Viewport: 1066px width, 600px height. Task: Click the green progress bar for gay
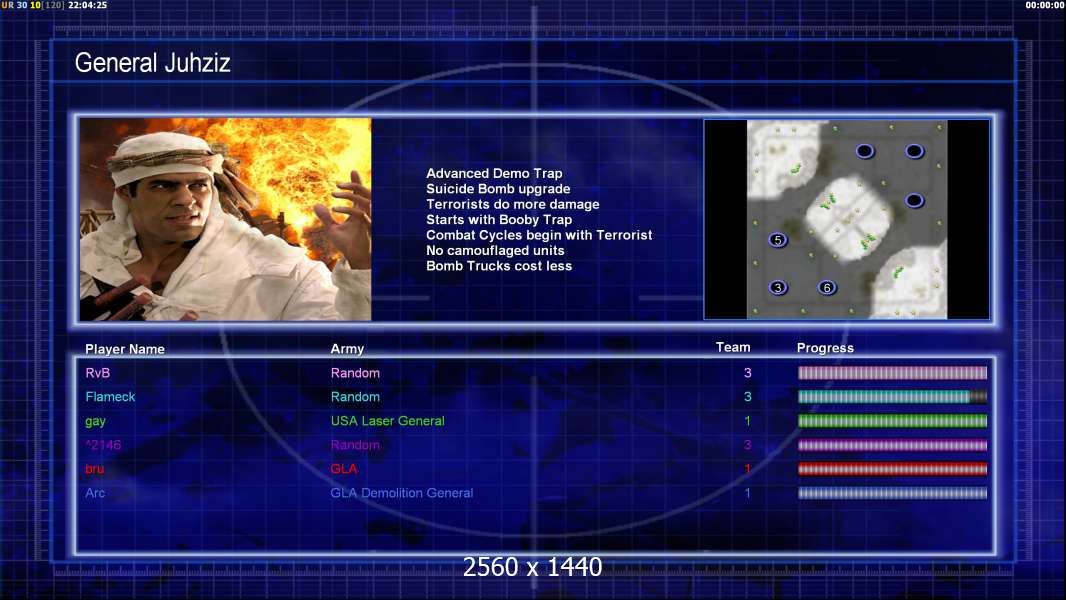click(892, 421)
